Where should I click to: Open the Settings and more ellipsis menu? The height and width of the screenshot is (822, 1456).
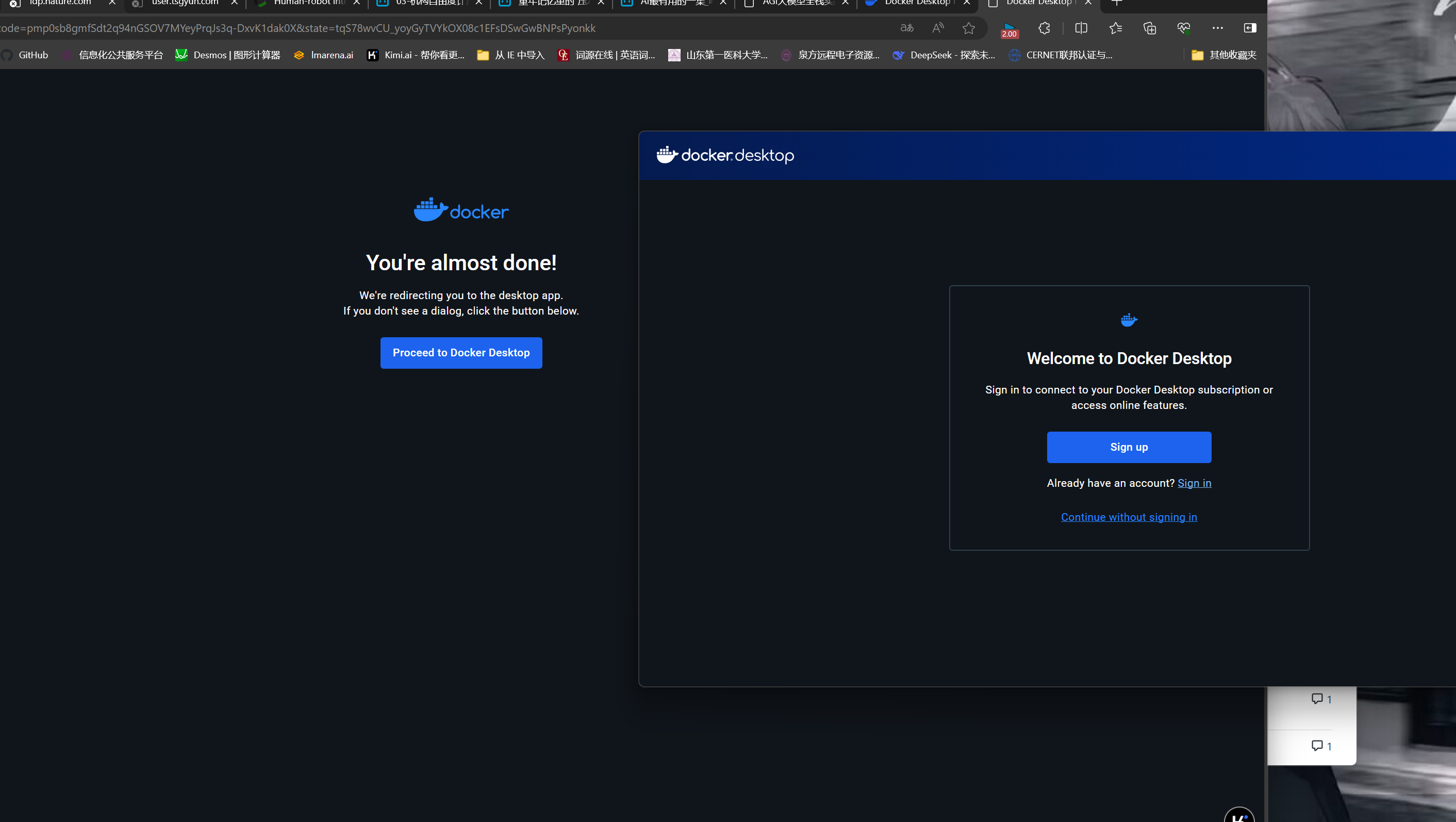pyautogui.click(x=1217, y=28)
